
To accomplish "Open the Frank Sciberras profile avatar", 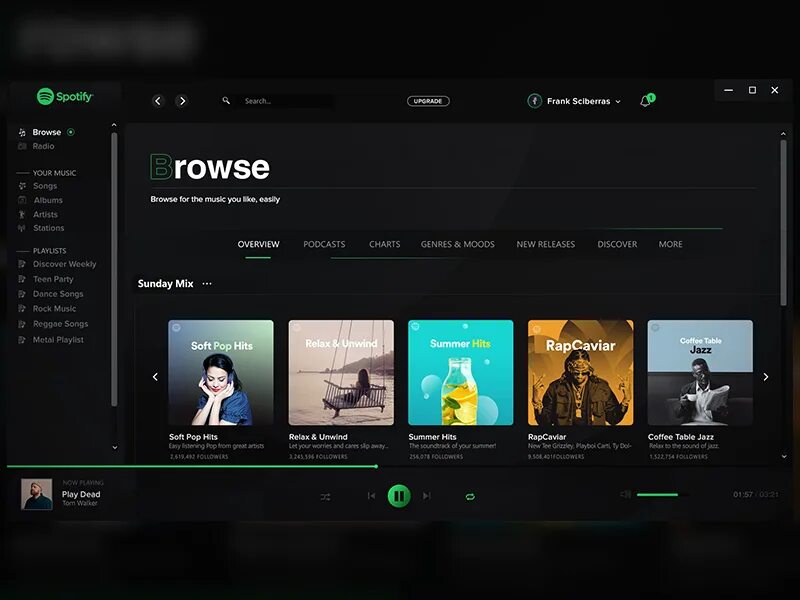I will point(534,101).
